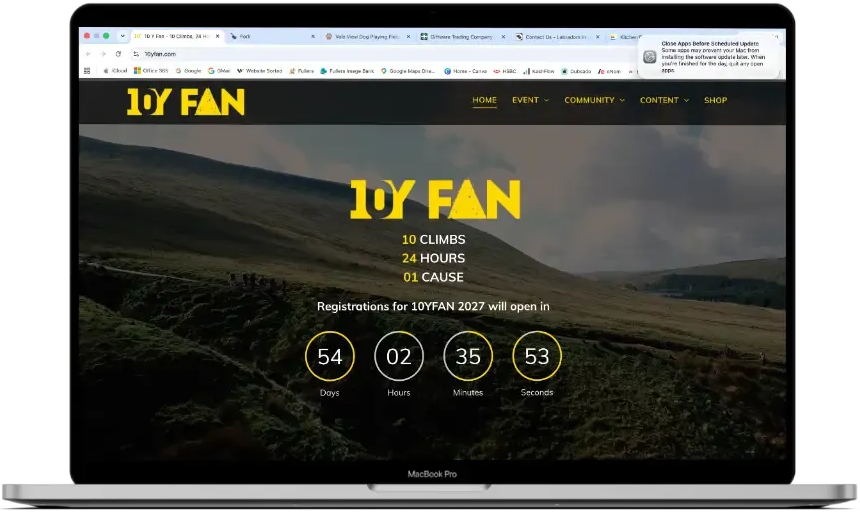Open the KashFlow bookmark
Image resolution: width=860 pixels, height=512 pixels.
pos(539,71)
